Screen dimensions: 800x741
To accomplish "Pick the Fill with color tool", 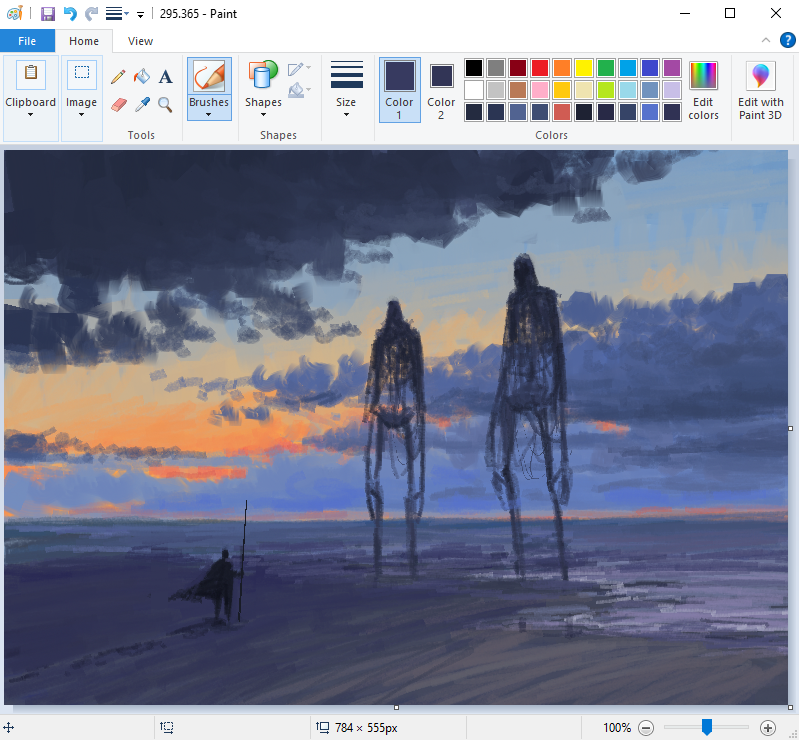I will 141,76.
